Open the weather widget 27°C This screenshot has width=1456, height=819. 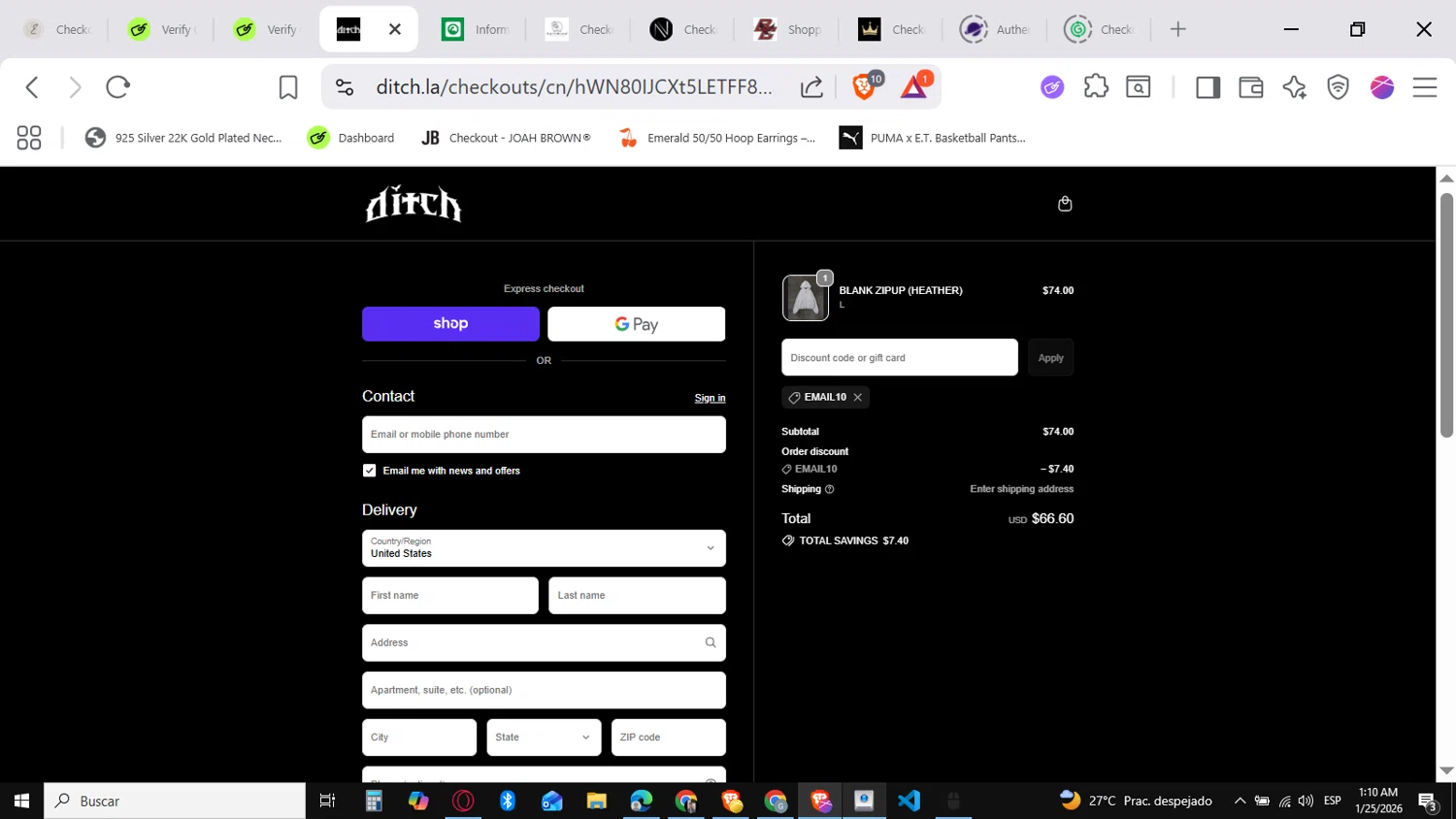point(1137,801)
